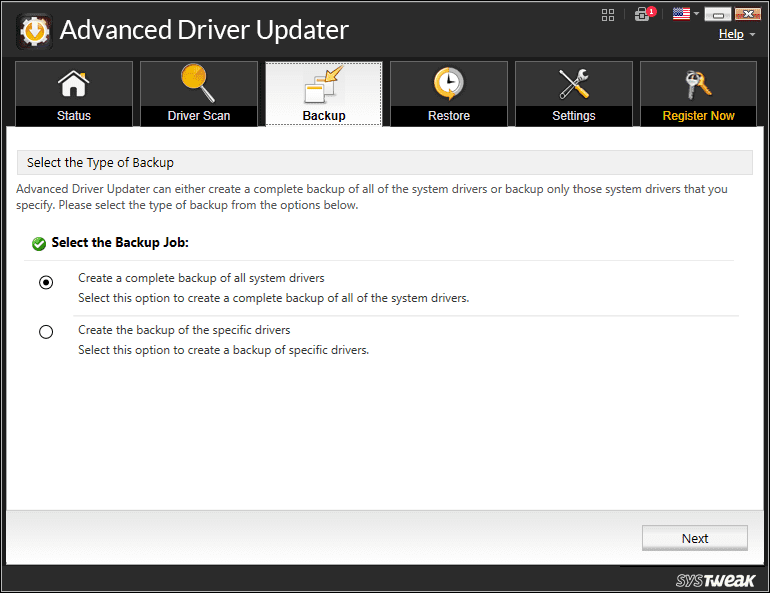Expand the language dropdown arrow beside the flag

[696, 14]
